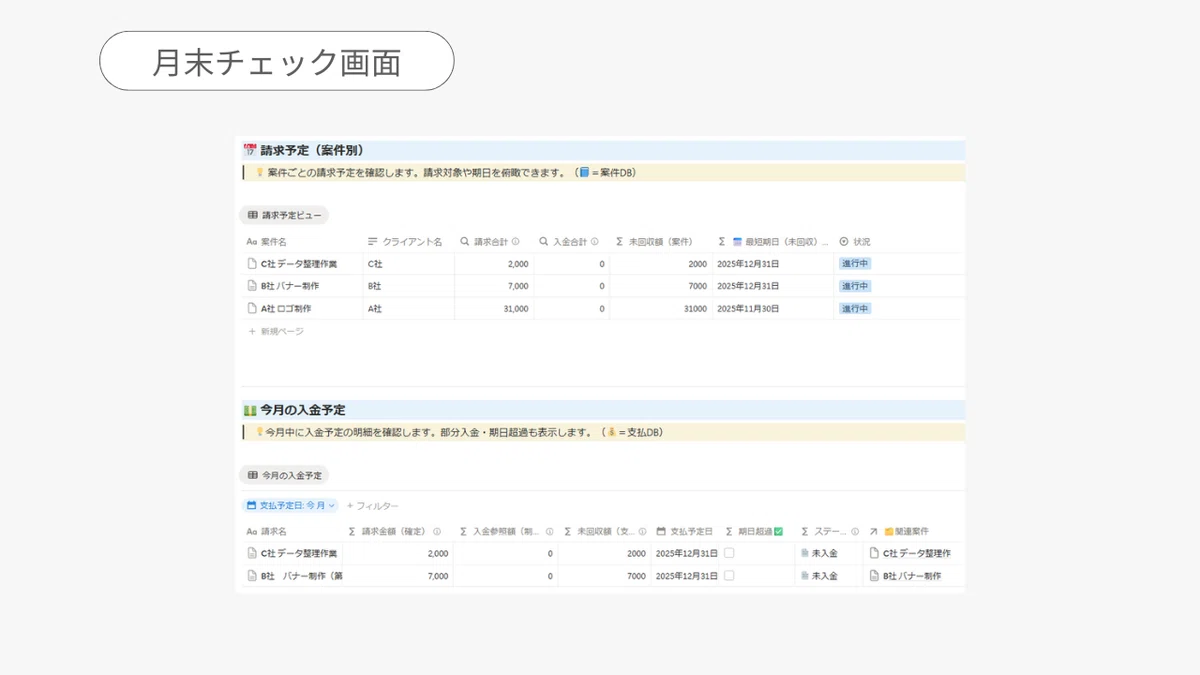The height and width of the screenshot is (675, 1200).
Task: Click 請求金額 7,000 in 今月の入金予定 table
Action: tap(438, 576)
